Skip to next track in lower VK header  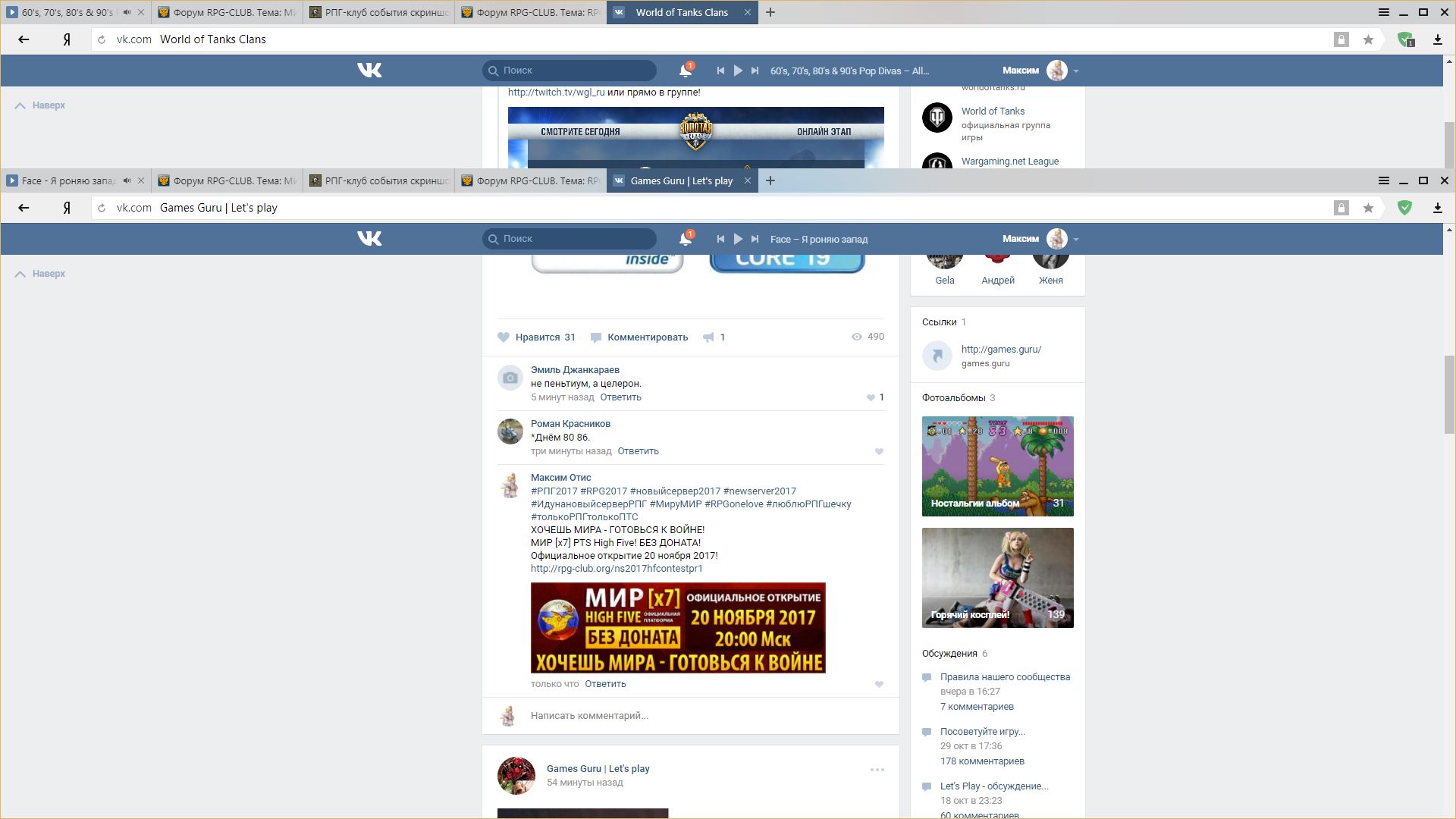[x=755, y=239]
